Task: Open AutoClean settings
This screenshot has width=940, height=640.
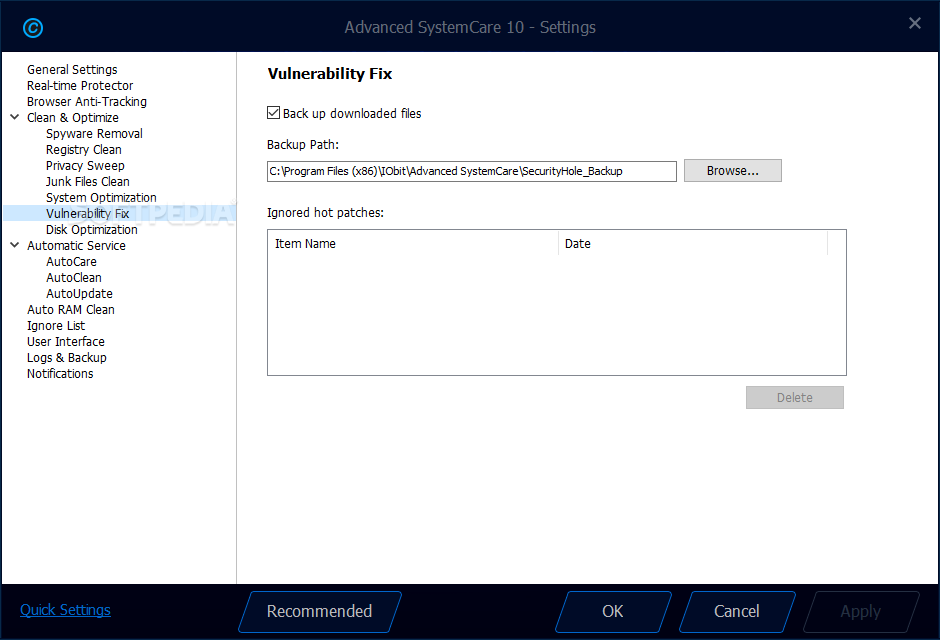Action: [x=74, y=277]
